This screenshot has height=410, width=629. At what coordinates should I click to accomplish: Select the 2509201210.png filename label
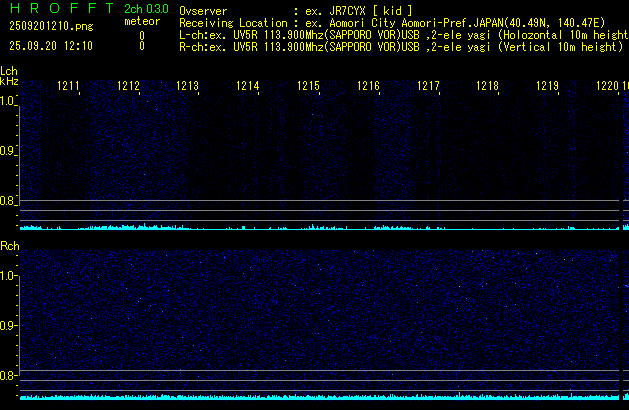(50, 26)
